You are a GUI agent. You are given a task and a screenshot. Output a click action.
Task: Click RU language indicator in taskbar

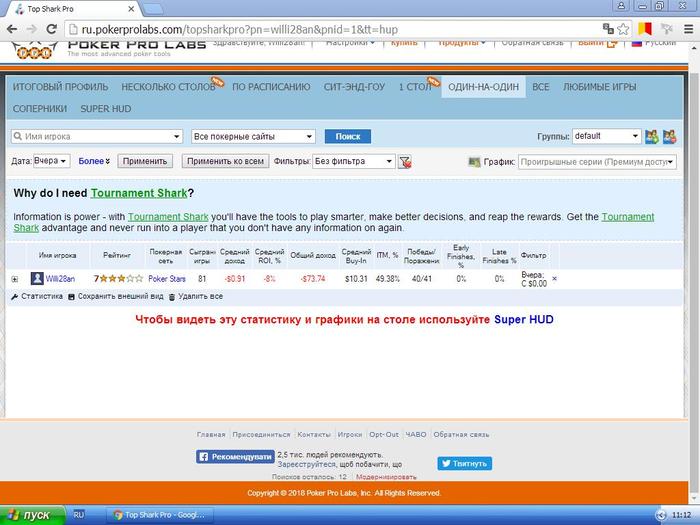pyautogui.click(x=79, y=515)
